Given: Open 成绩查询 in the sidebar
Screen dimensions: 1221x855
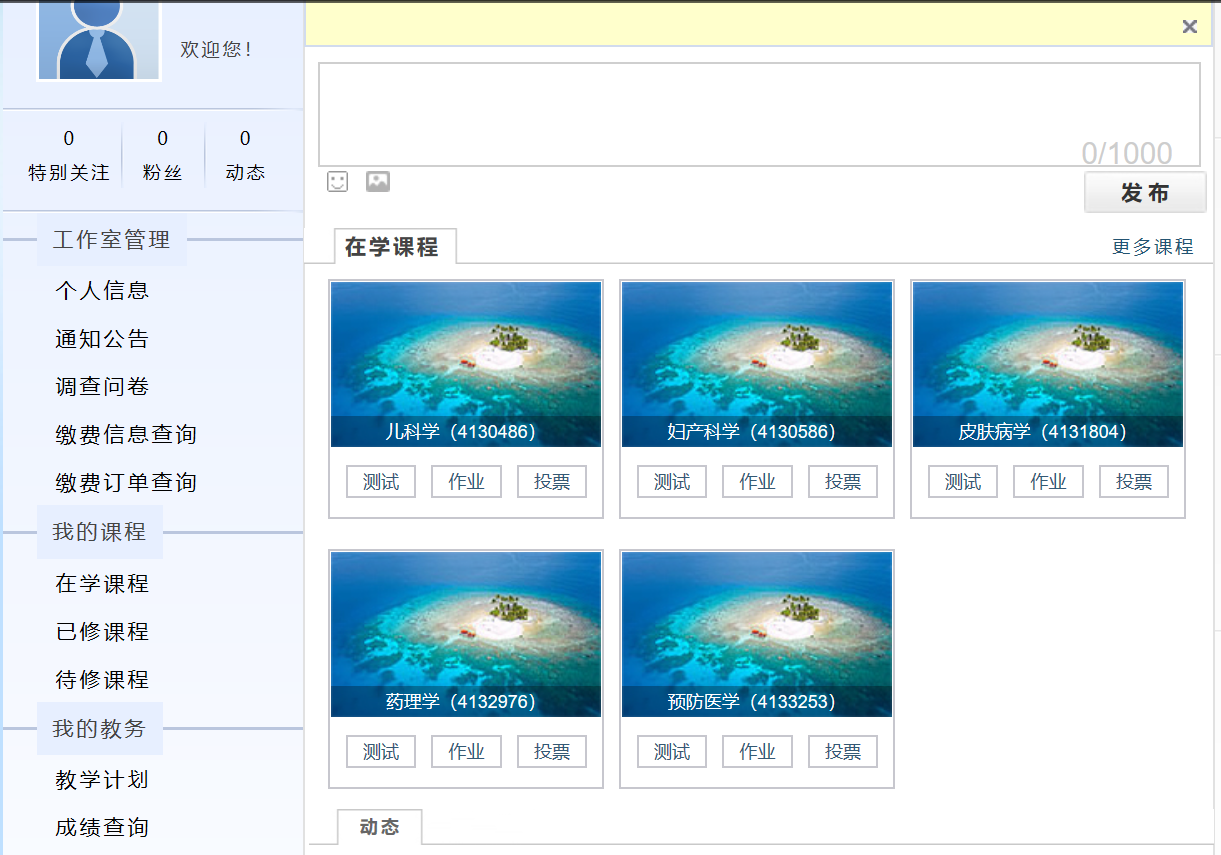Looking at the screenshot, I should tap(102, 828).
